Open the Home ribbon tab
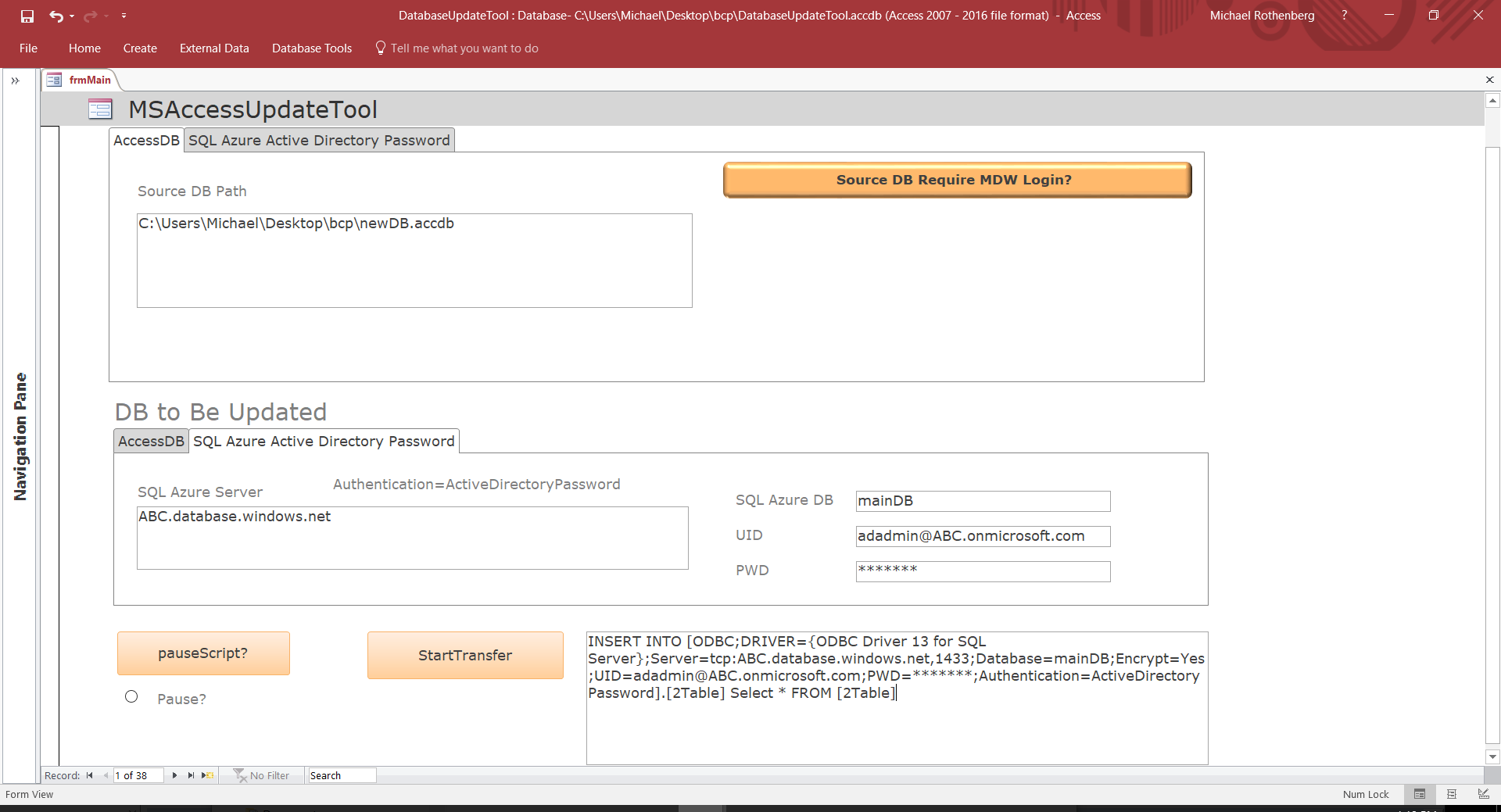The image size is (1501, 812). 84,48
